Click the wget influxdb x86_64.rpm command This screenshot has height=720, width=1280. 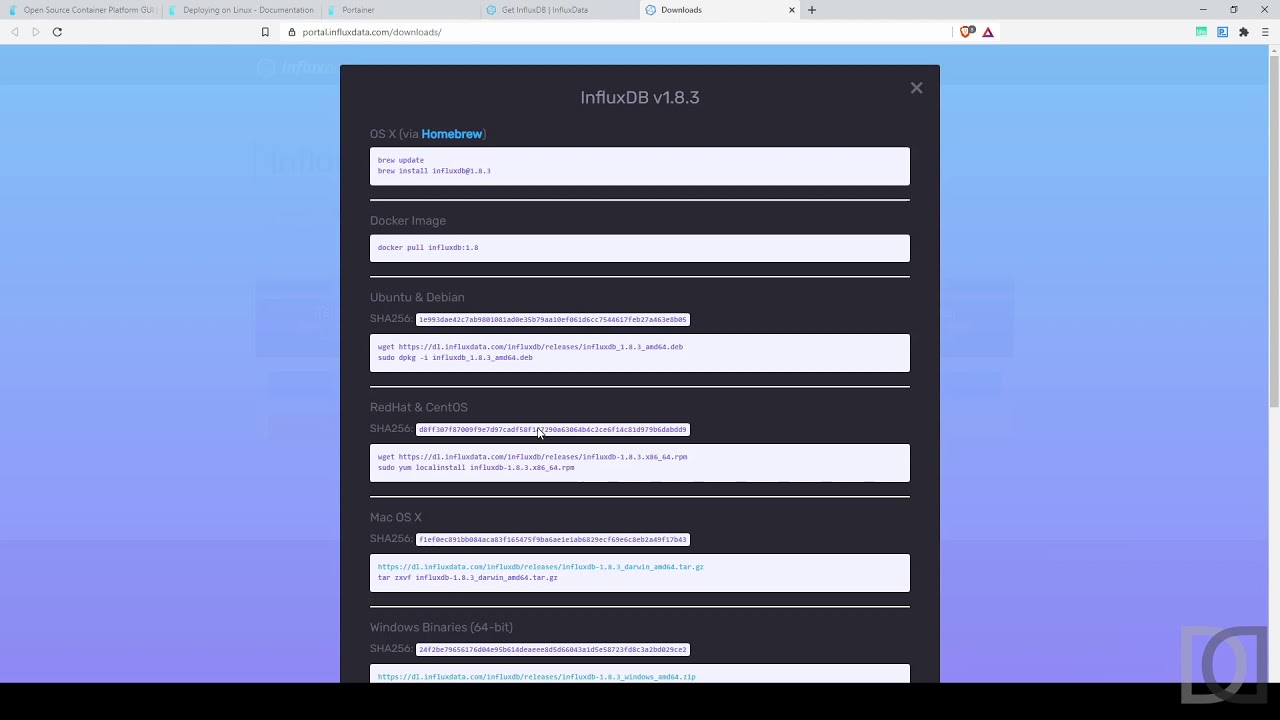533,457
